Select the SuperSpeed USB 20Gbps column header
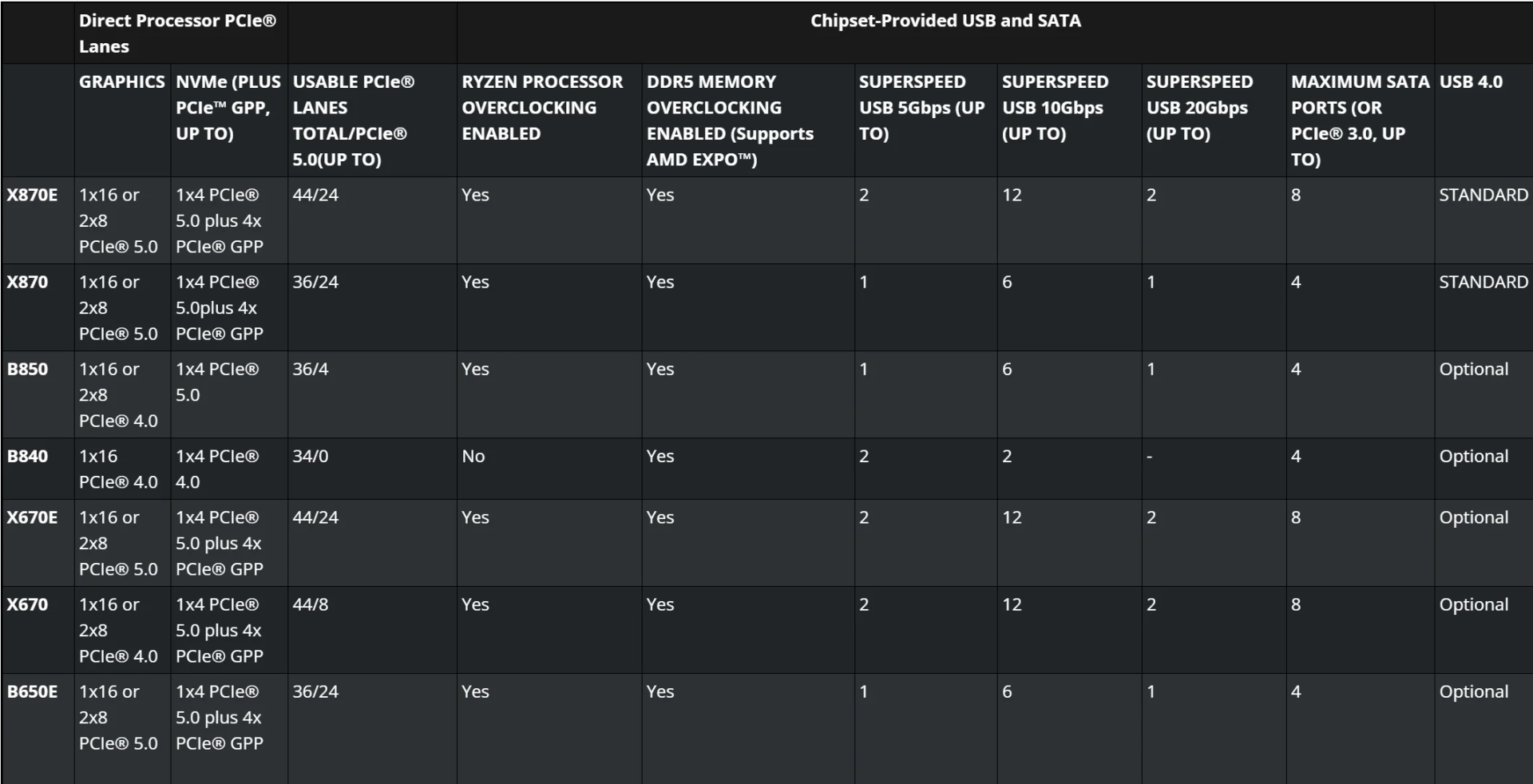The height and width of the screenshot is (784, 1533). [1199, 108]
